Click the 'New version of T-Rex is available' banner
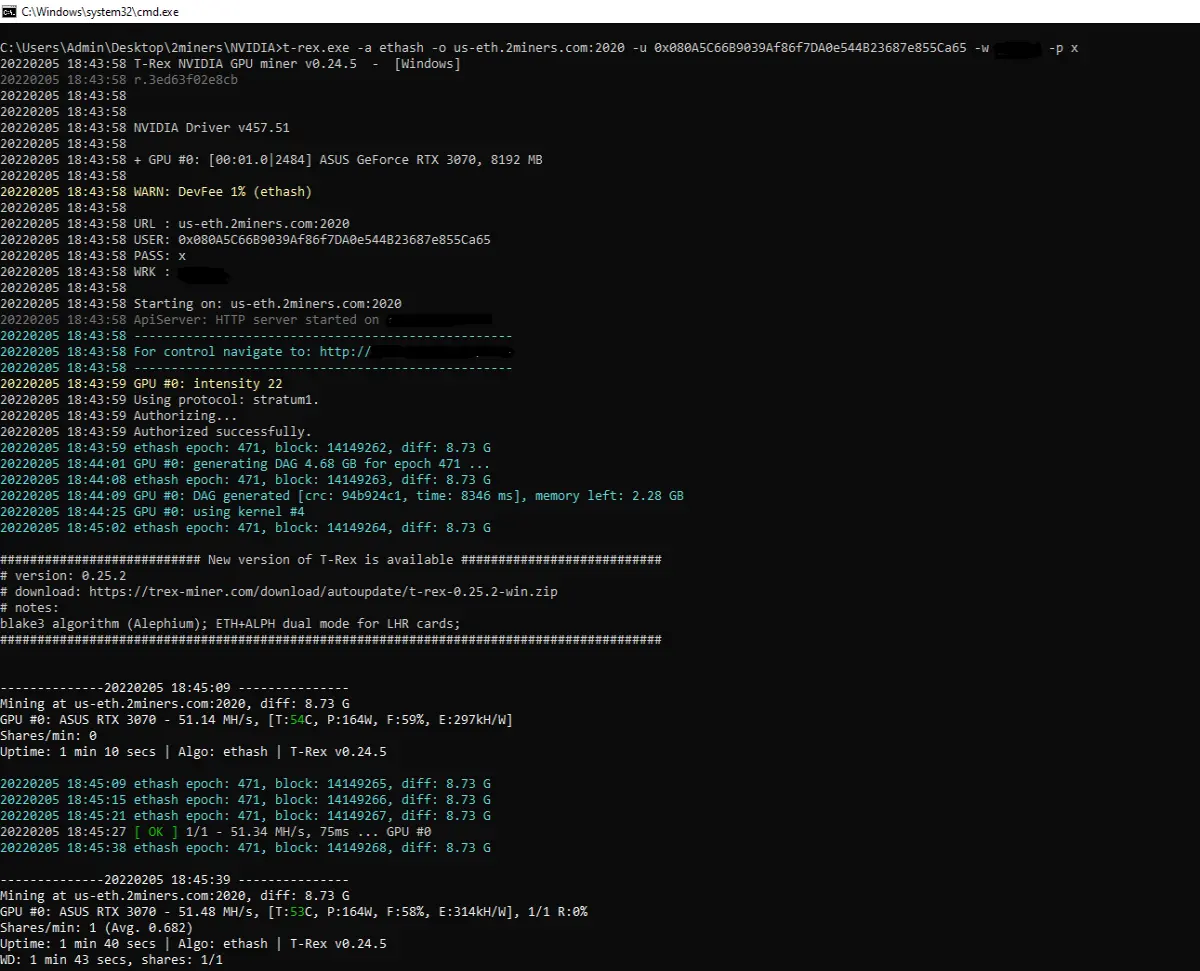The height and width of the screenshot is (971, 1200). tap(331, 560)
